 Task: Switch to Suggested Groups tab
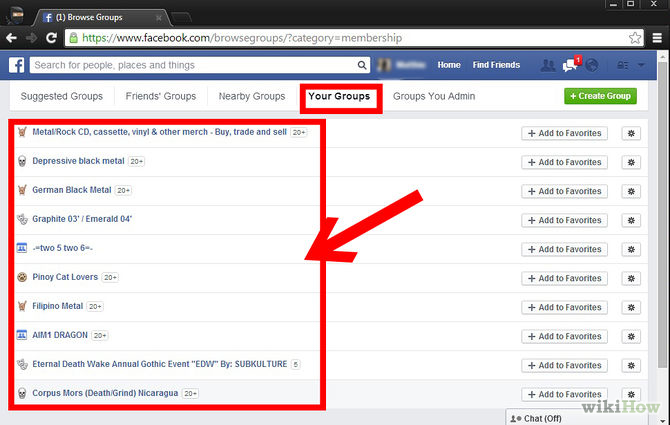(x=62, y=97)
